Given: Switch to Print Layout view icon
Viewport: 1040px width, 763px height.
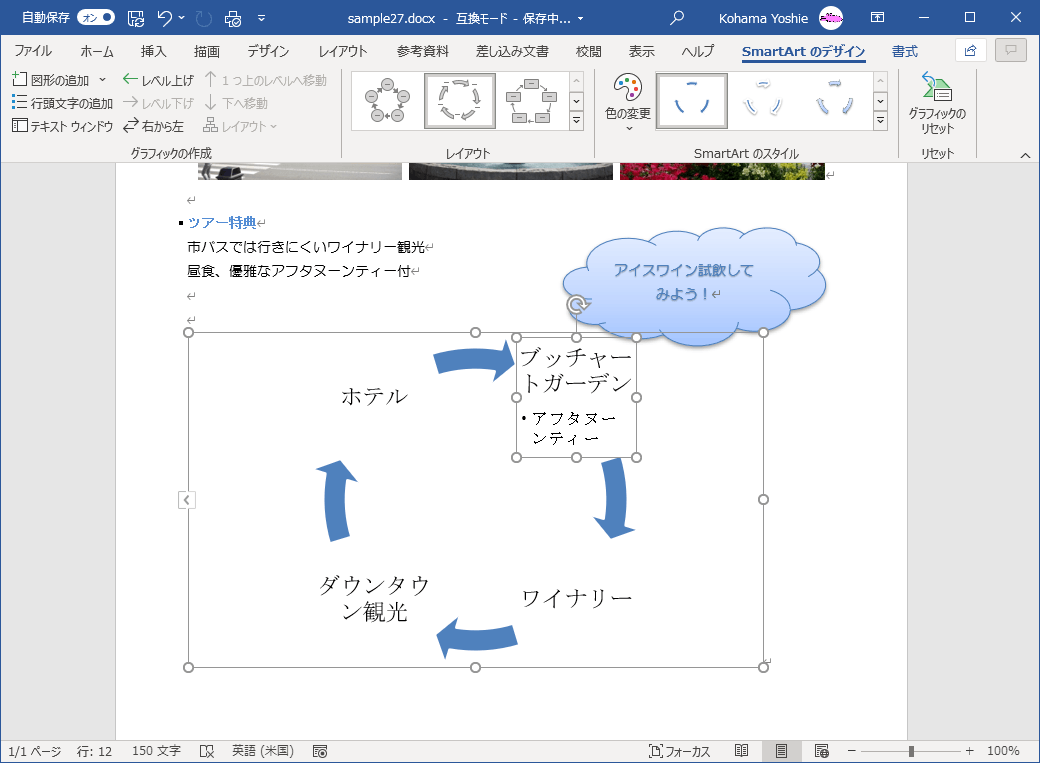Looking at the screenshot, I should [781, 751].
